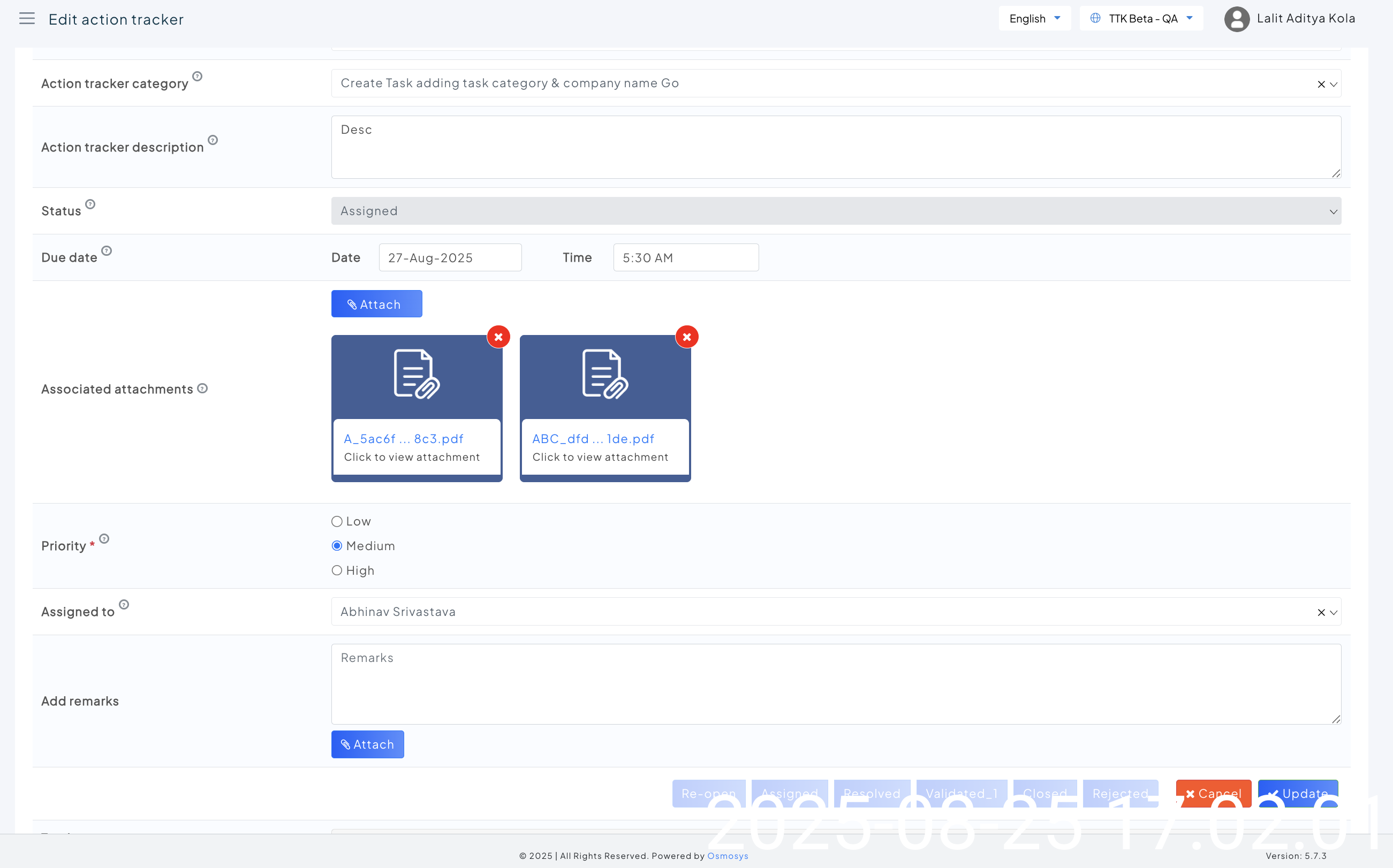Viewport: 1393px width, 868px height.
Task: Click Attach button under Associated attachments
Action: coord(376,304)
